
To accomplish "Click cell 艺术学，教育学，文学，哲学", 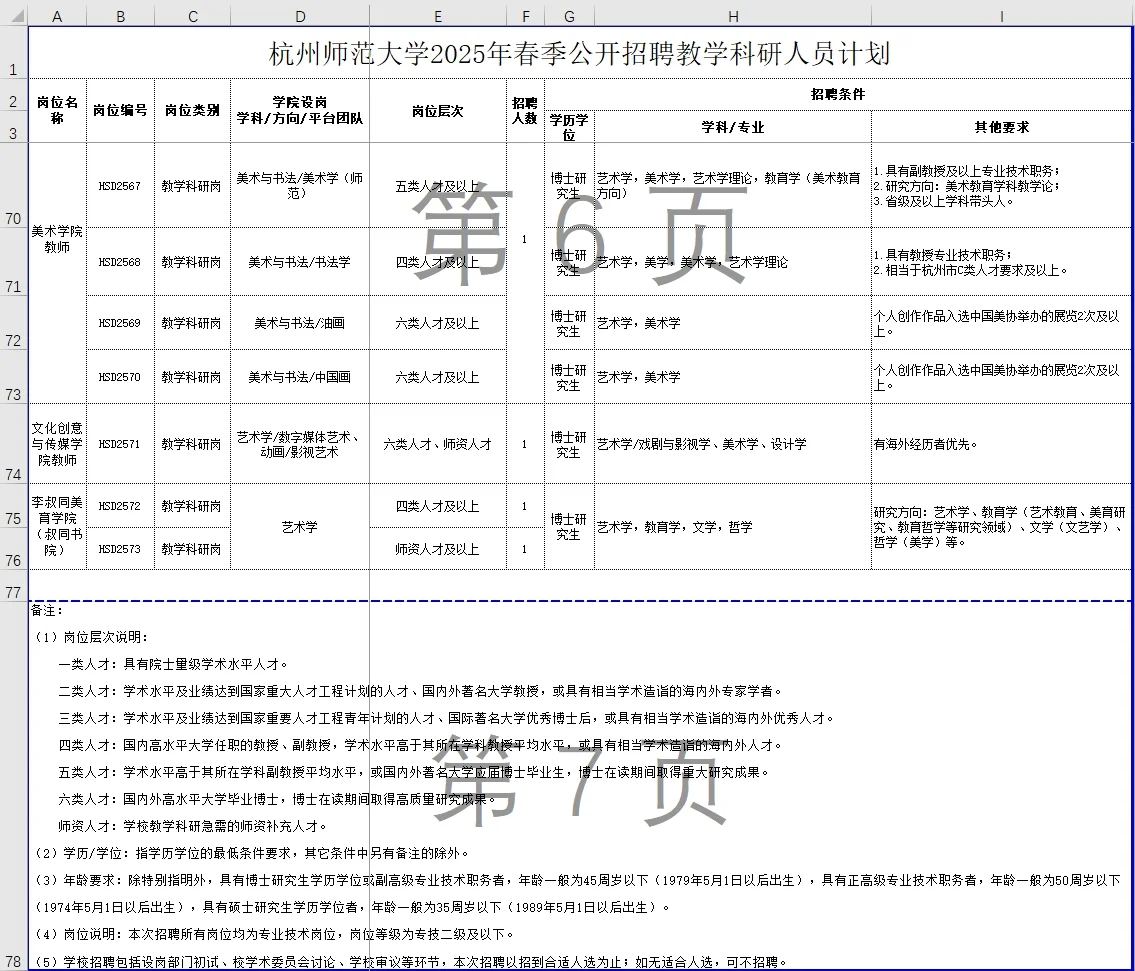I will (733, 526).
